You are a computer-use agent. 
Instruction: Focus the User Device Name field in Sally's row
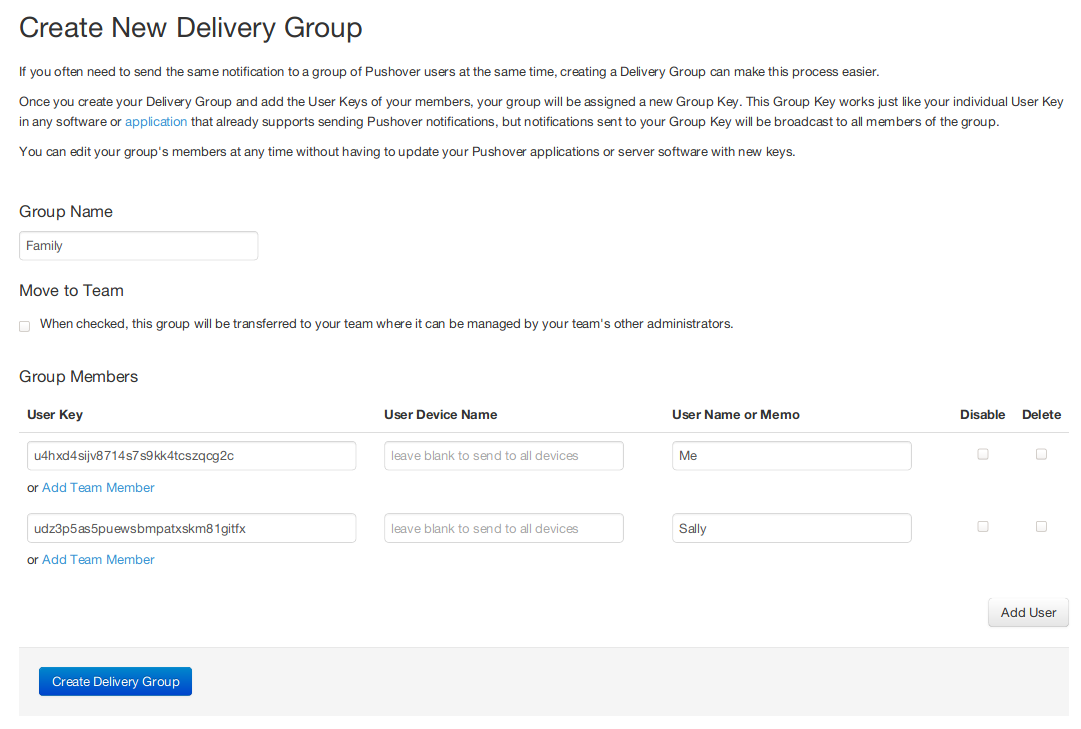(503, 528)
